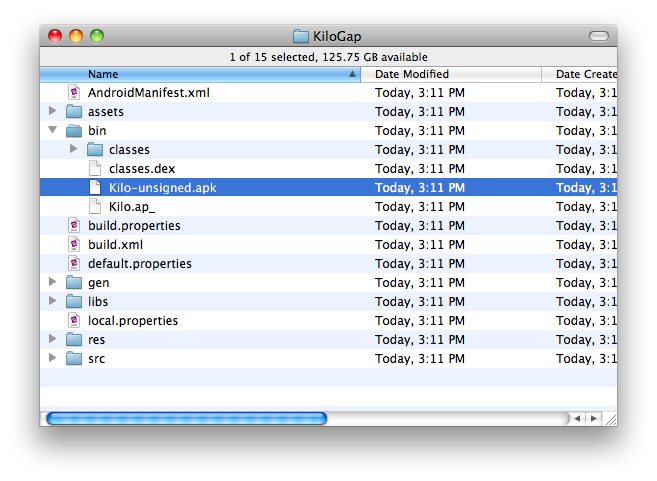
Task: Expand the gen folder disclosure triangle
Action: coord(52,282)
